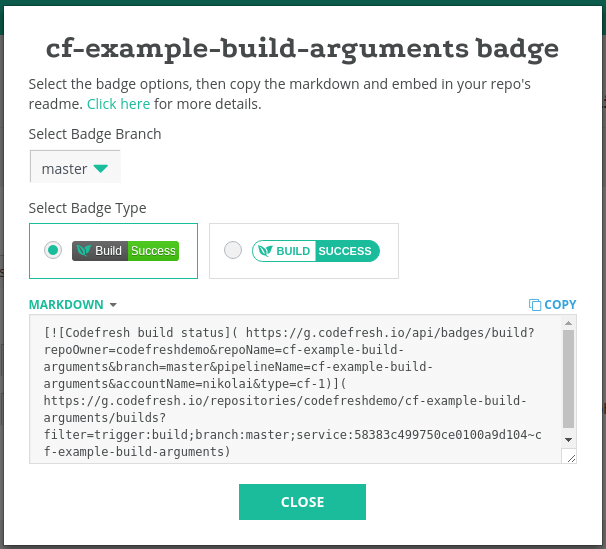Click the textarea resize grip icon

(x=571, y=458)
